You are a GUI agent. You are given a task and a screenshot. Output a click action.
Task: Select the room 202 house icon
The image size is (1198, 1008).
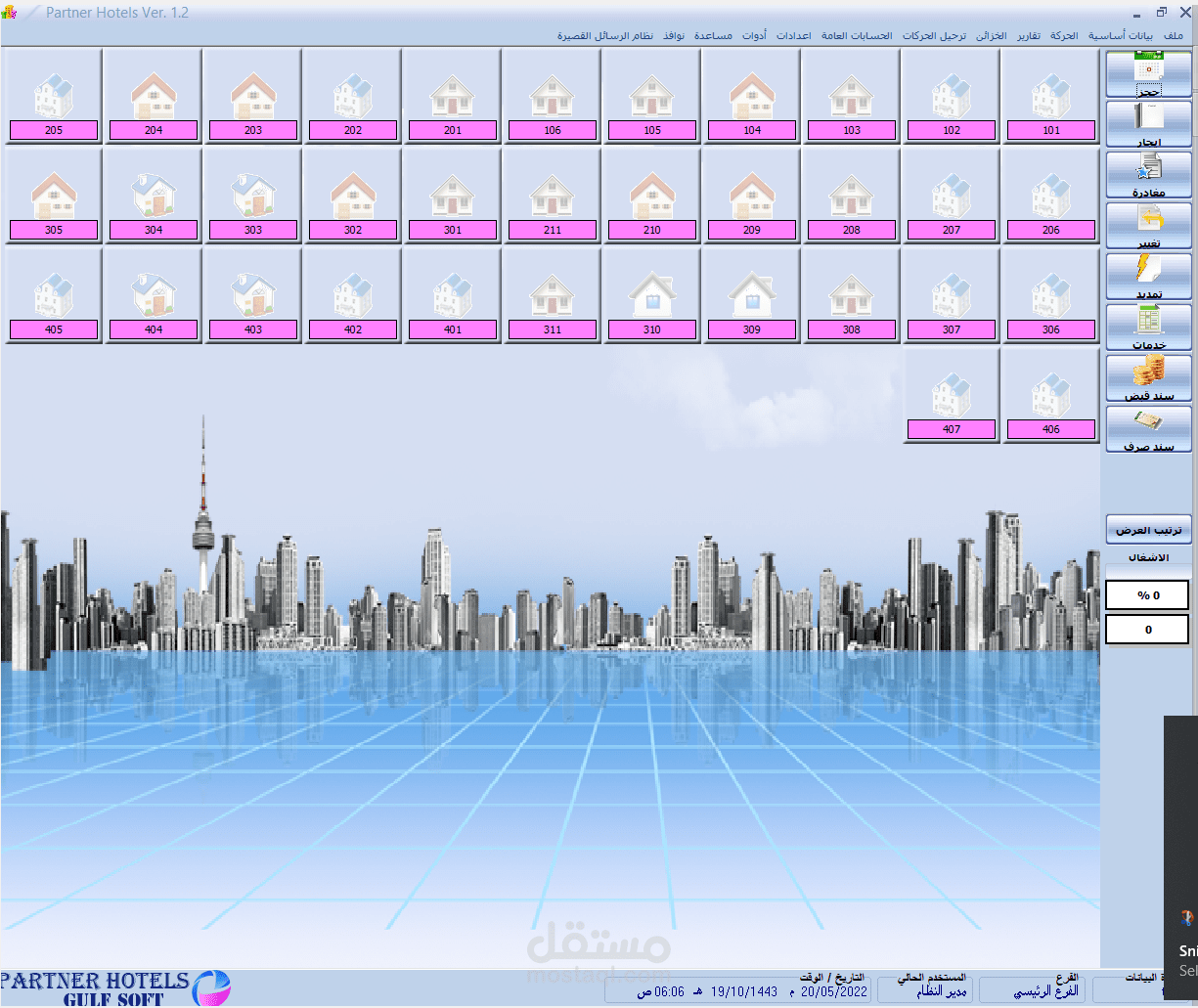353,96
